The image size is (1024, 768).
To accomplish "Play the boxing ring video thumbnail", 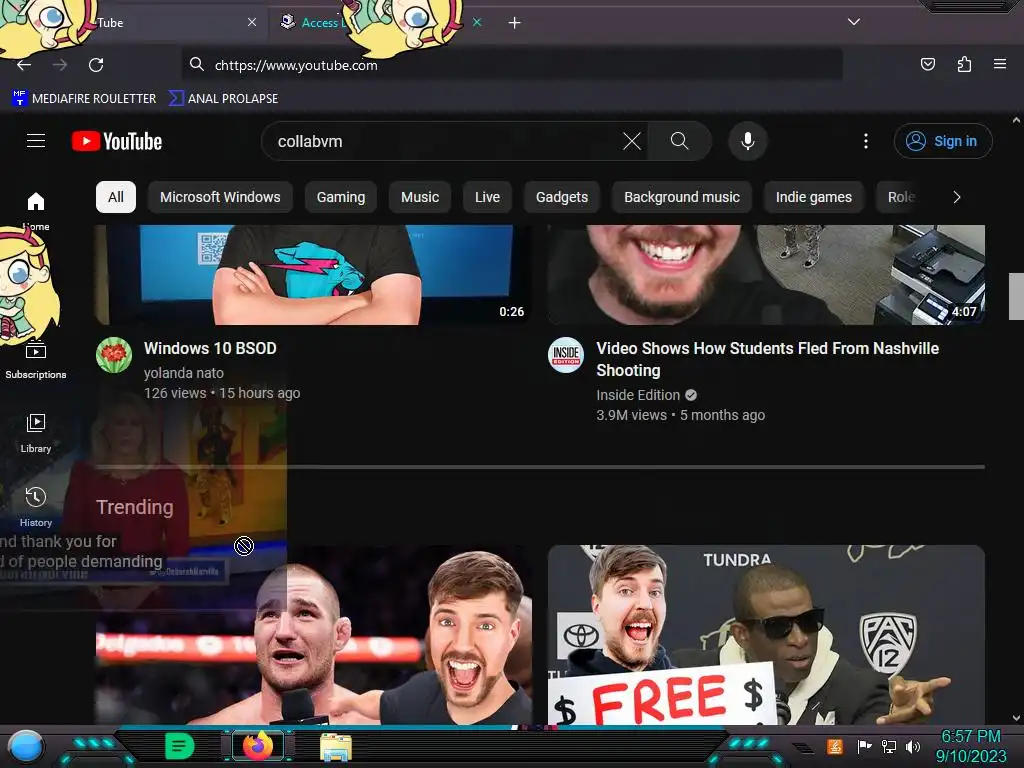I will point(313,635).
